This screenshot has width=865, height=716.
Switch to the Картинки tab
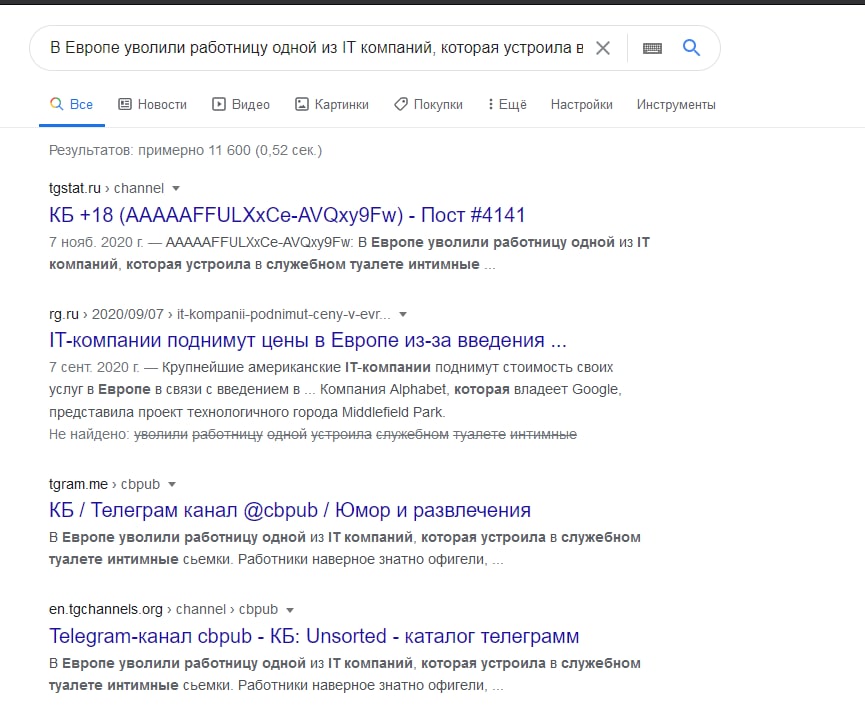click(332, 104)
